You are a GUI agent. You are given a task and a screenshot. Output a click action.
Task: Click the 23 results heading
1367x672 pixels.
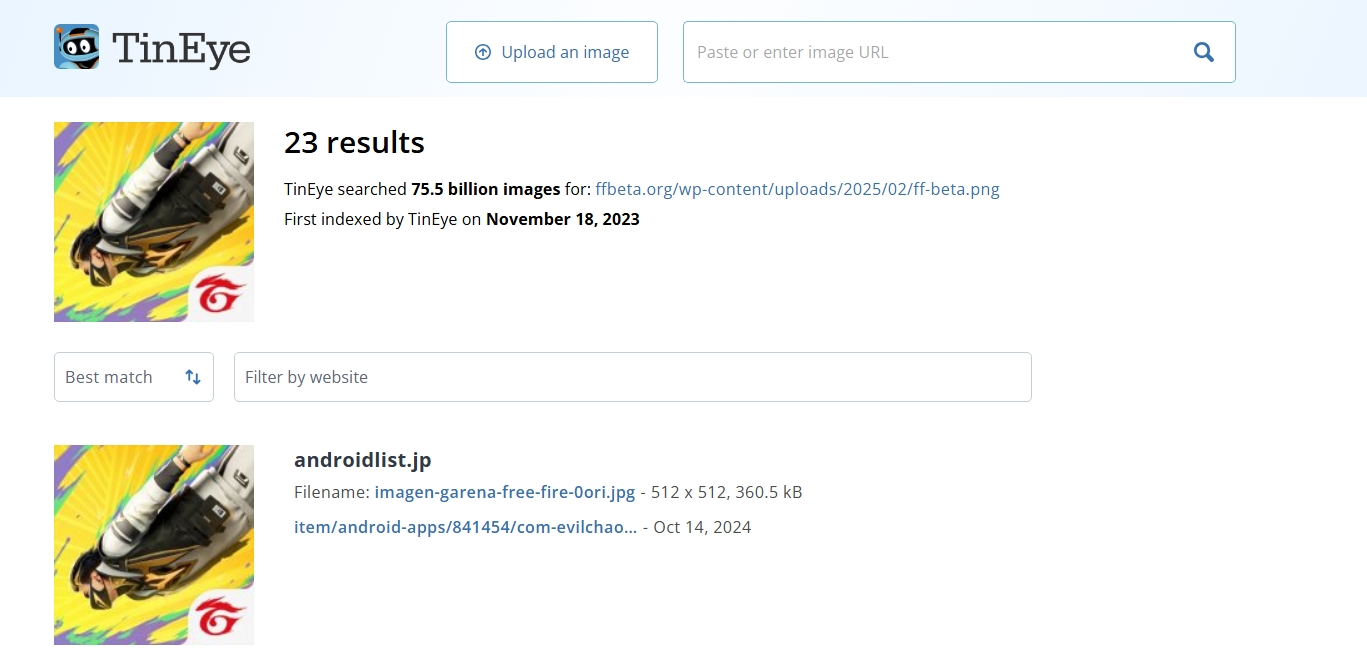(354, 143)
